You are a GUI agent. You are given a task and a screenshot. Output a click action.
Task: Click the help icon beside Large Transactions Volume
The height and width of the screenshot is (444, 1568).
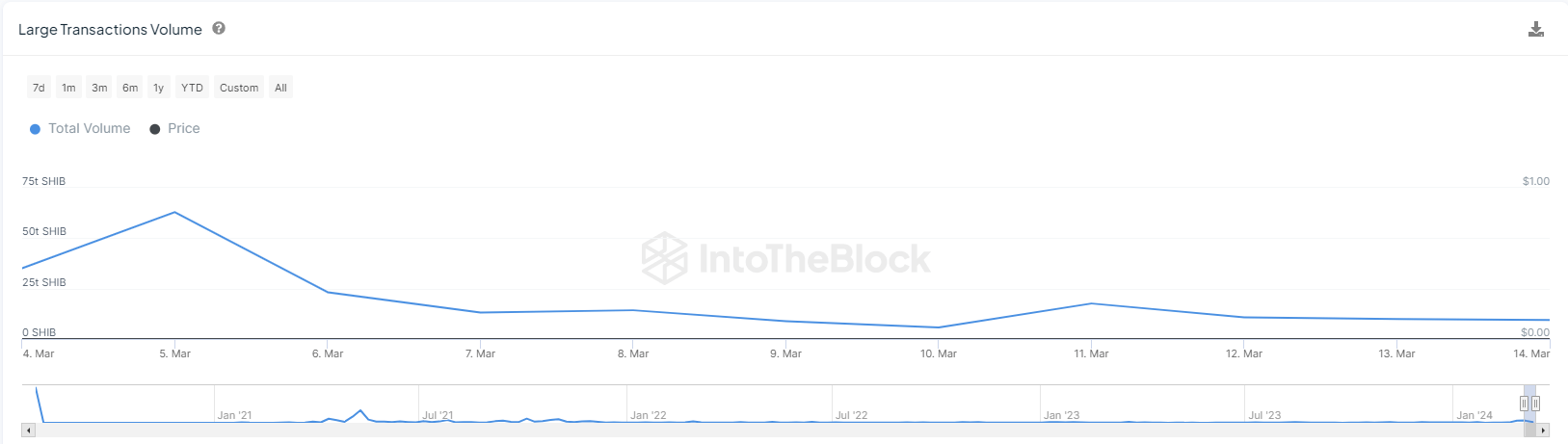point(219,29)
